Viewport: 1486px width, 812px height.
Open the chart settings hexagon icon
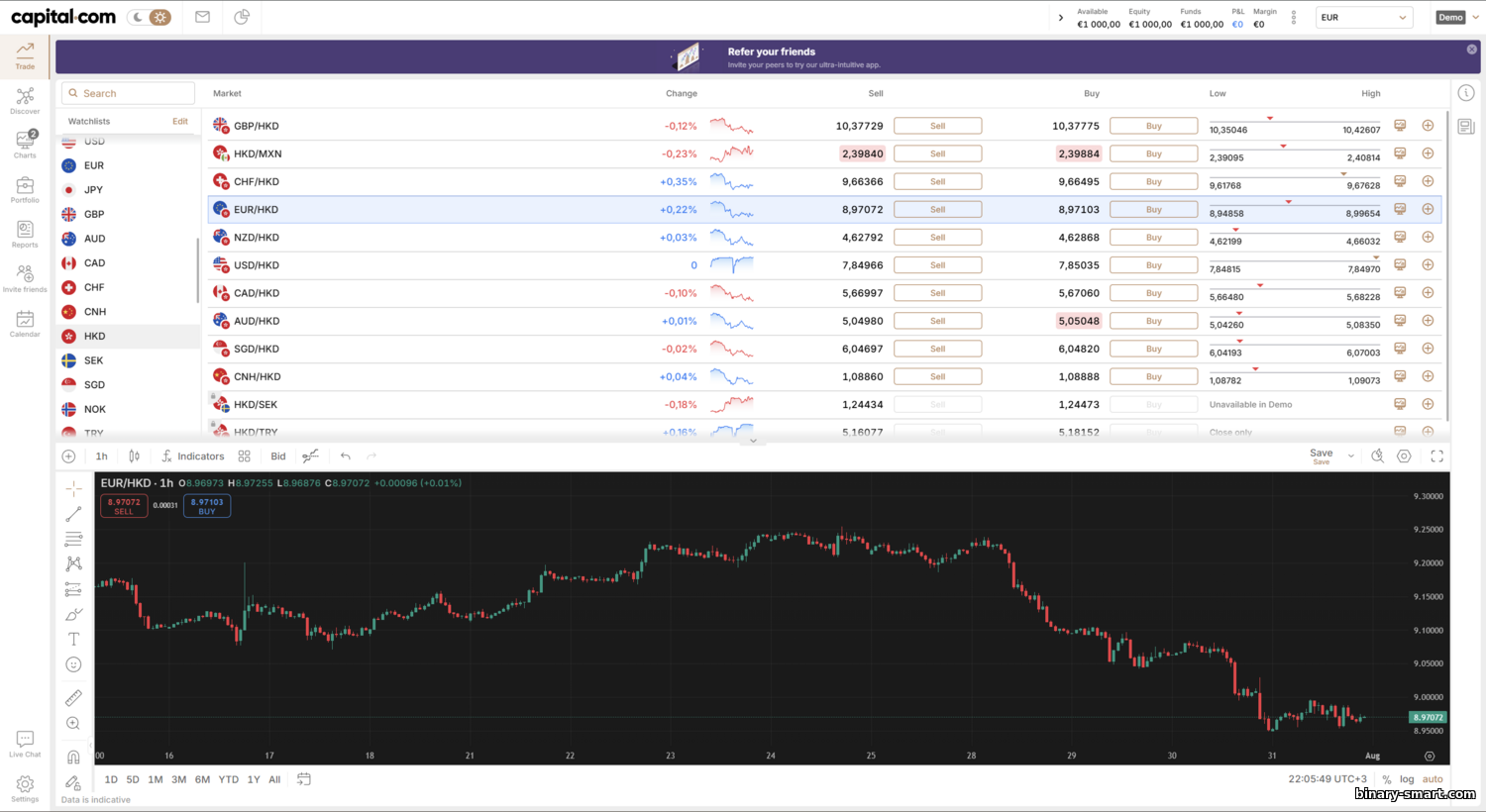(1404, 457)
